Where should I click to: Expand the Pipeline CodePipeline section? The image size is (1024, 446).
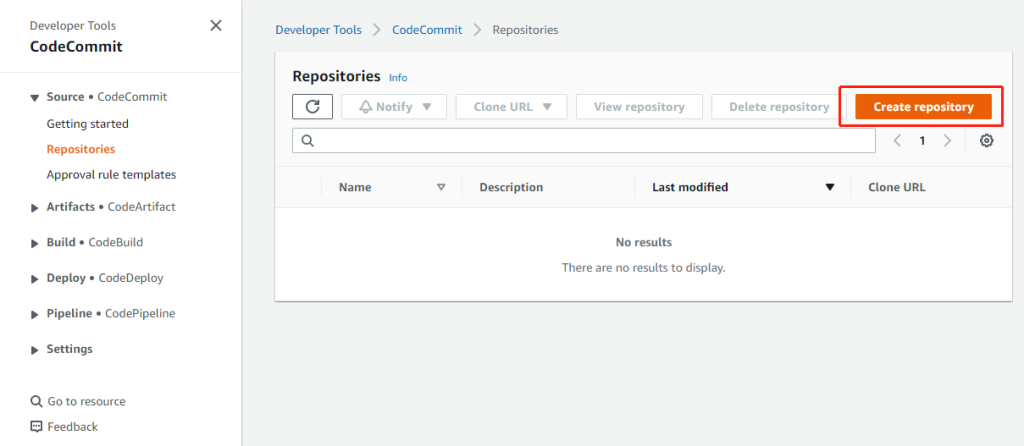[x=37, y=313]
